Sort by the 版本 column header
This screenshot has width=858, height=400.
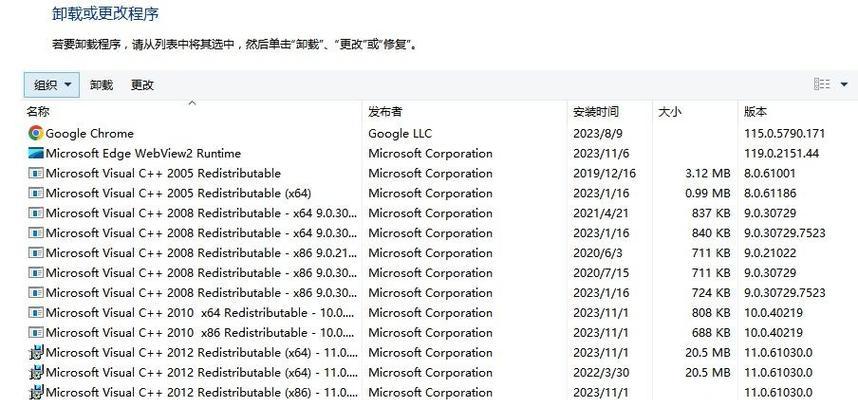[755, 112]
